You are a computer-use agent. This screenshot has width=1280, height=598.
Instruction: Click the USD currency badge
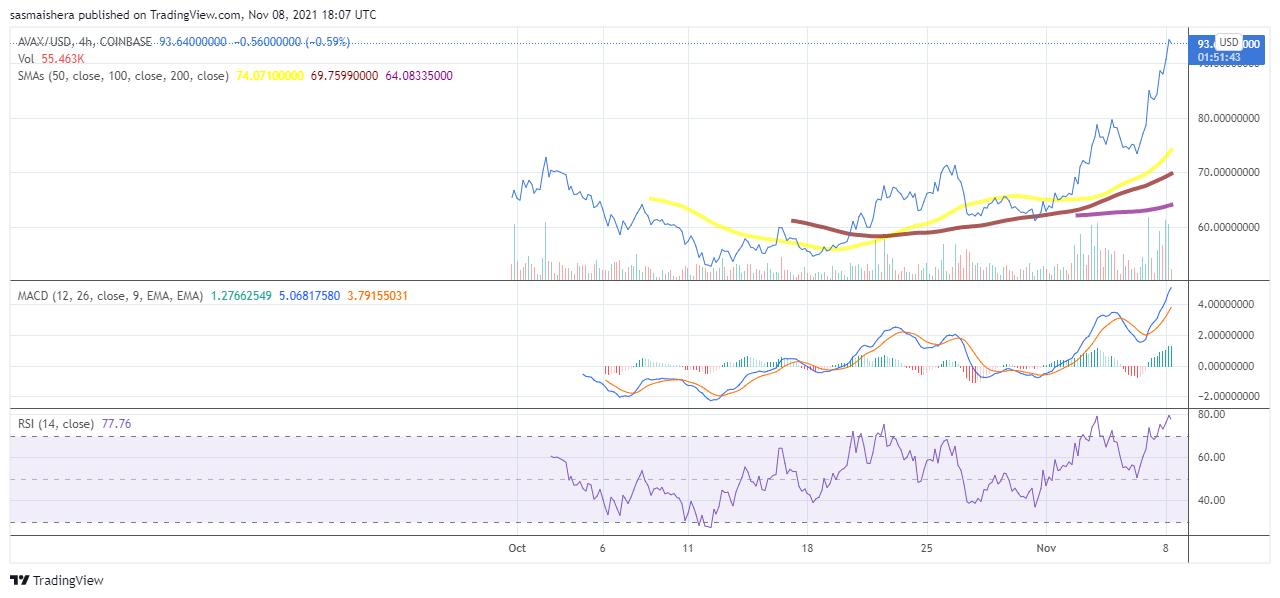(1228, 42)
